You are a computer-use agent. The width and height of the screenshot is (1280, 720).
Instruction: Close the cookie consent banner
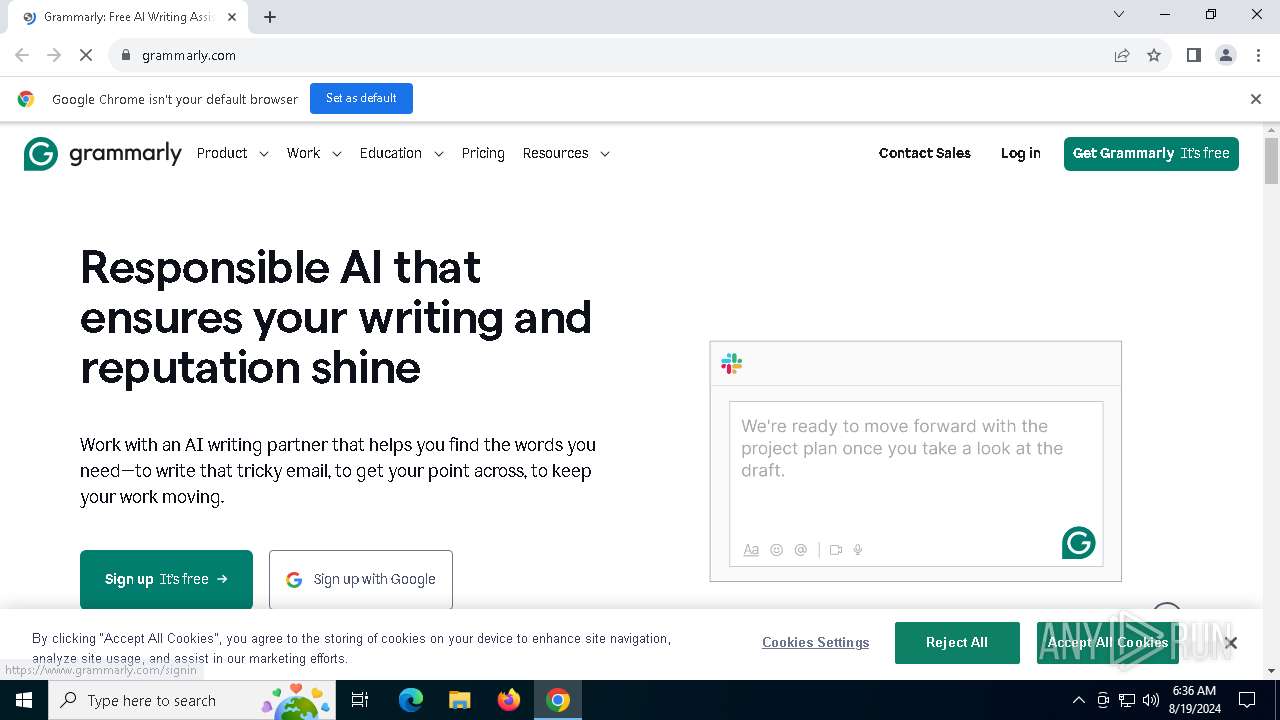point(1231,643)
